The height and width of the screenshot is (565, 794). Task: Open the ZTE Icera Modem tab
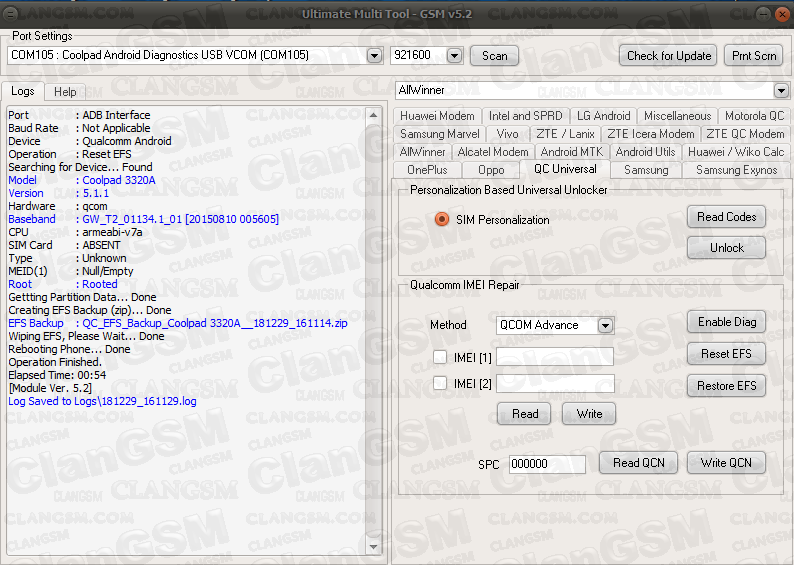[x=650, y=134]
